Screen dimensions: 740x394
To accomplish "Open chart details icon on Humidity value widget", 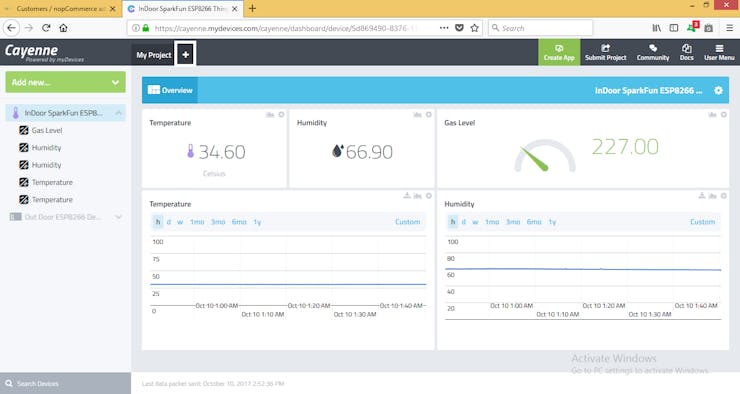I will pos(418,115).
